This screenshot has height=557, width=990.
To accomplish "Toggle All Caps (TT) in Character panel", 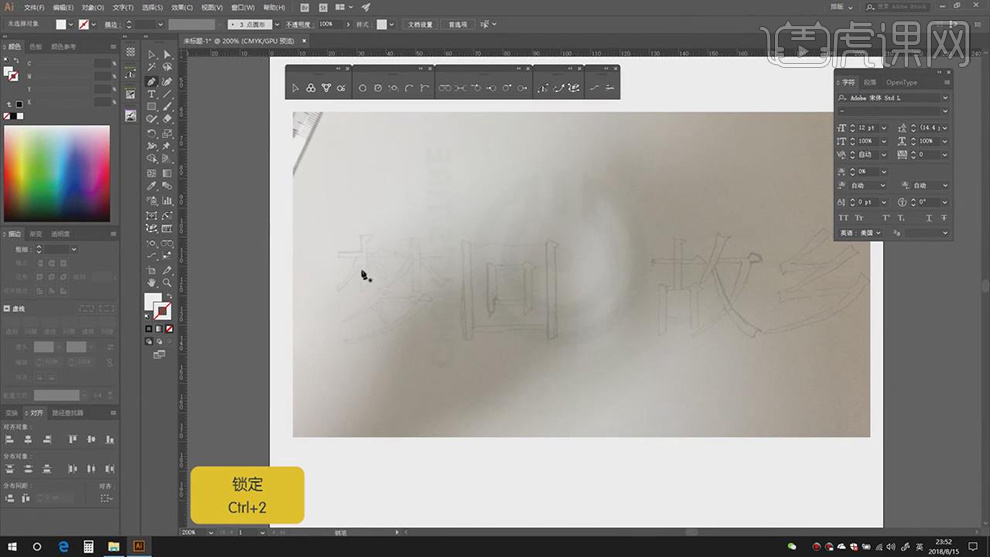I will pyautogui.click(x=843, y=217).
